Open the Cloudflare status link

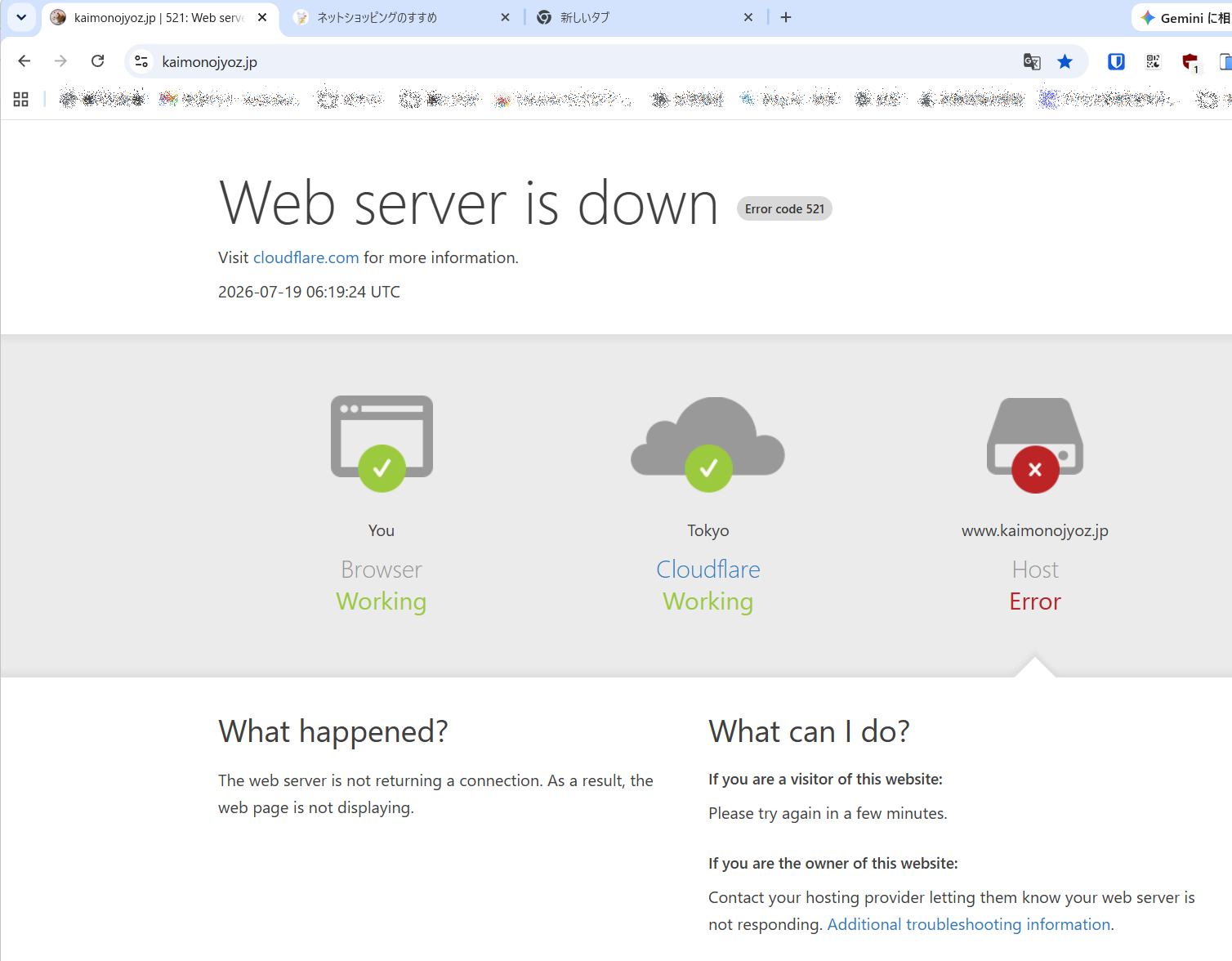[708, 569]
